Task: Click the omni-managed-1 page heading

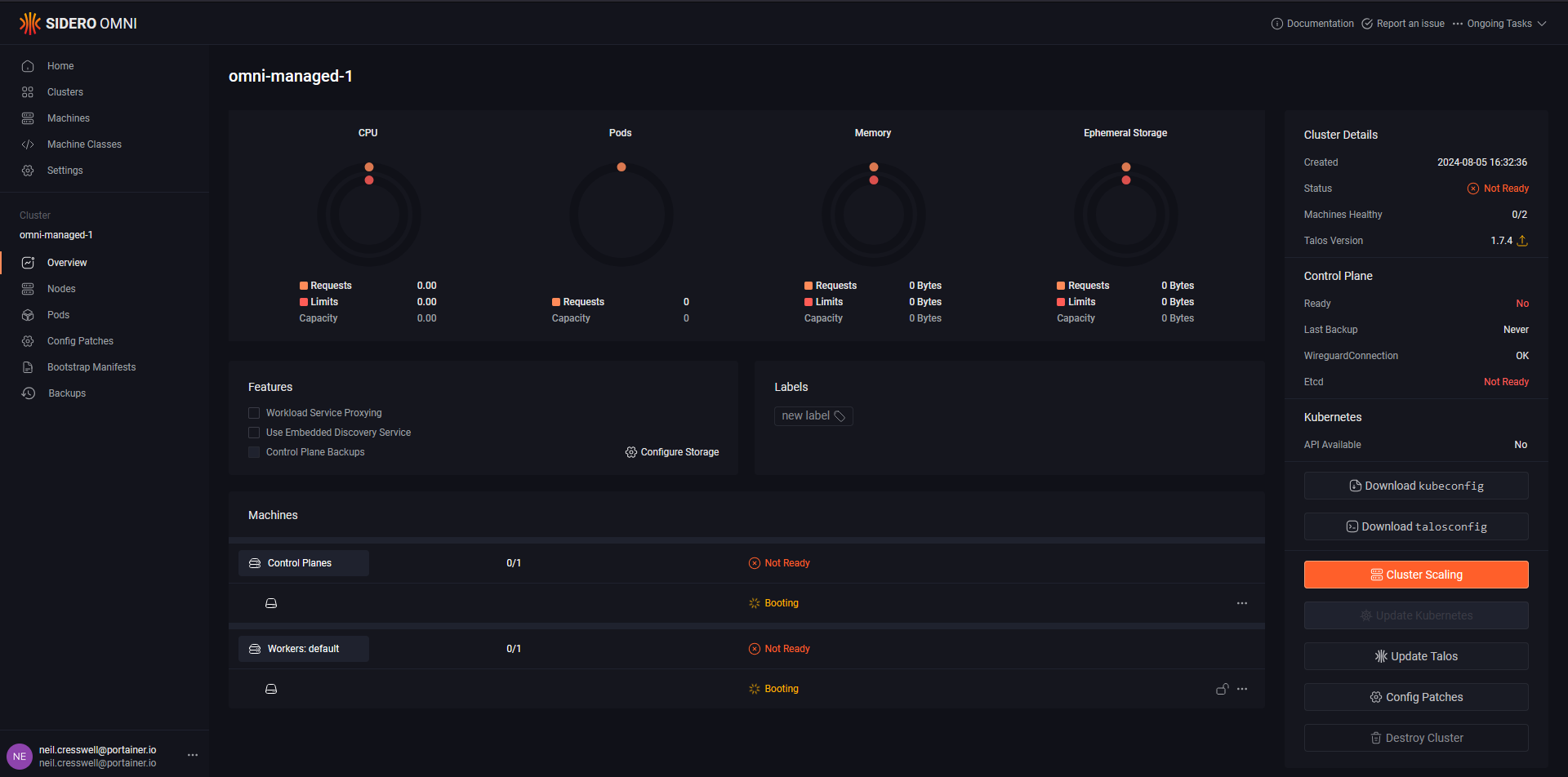Action: (x=291, y=76)
